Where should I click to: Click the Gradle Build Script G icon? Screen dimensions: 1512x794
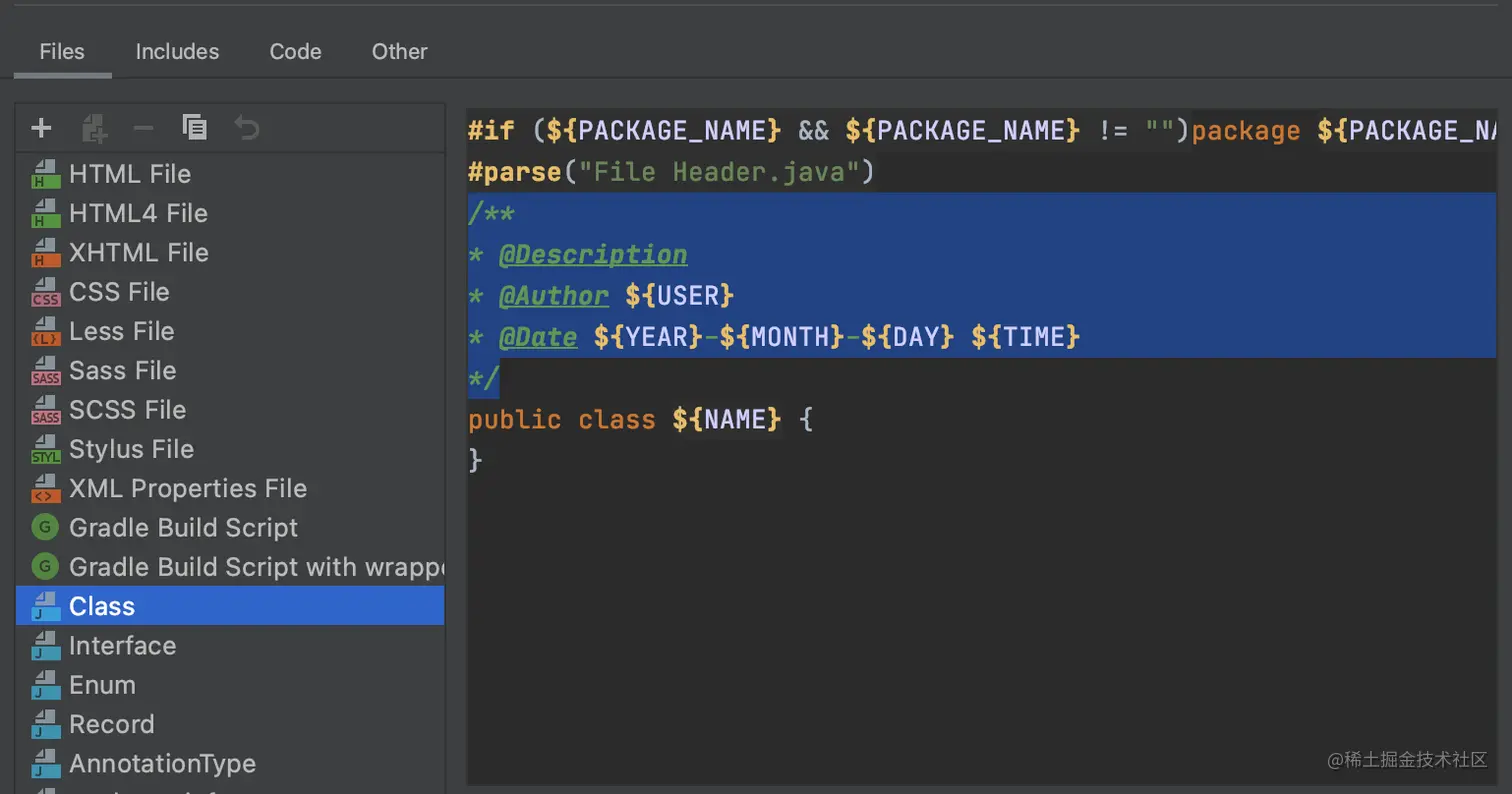45,527
